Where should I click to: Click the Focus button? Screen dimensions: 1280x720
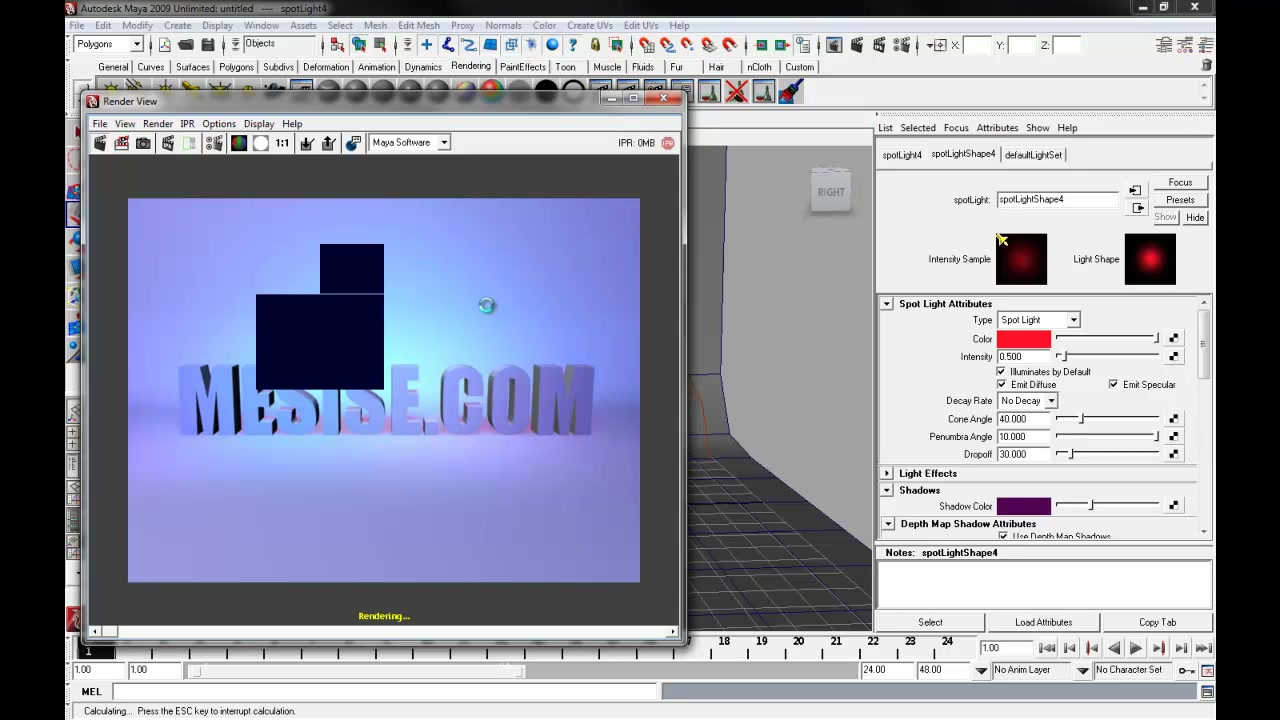(1180, 183)
